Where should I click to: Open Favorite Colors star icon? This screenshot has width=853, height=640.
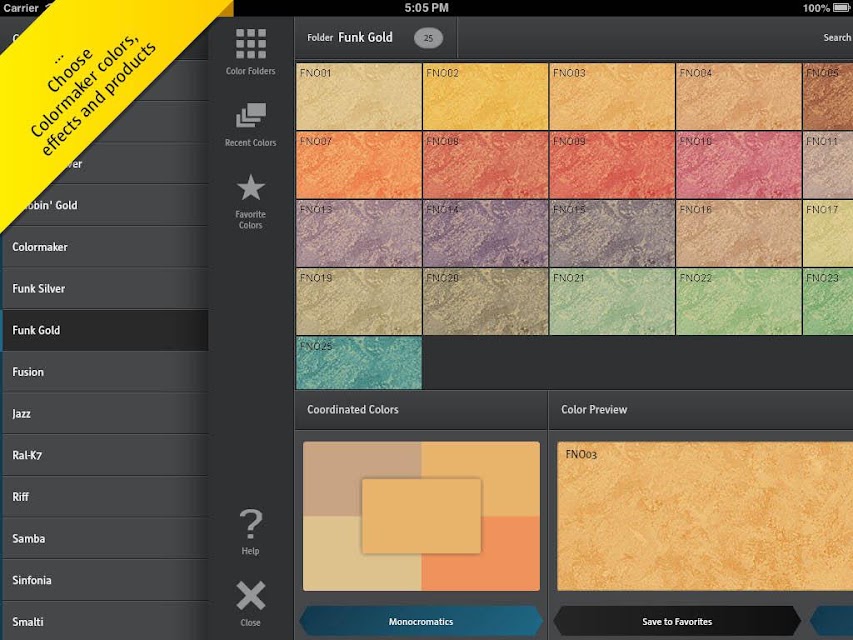(251, 187)
